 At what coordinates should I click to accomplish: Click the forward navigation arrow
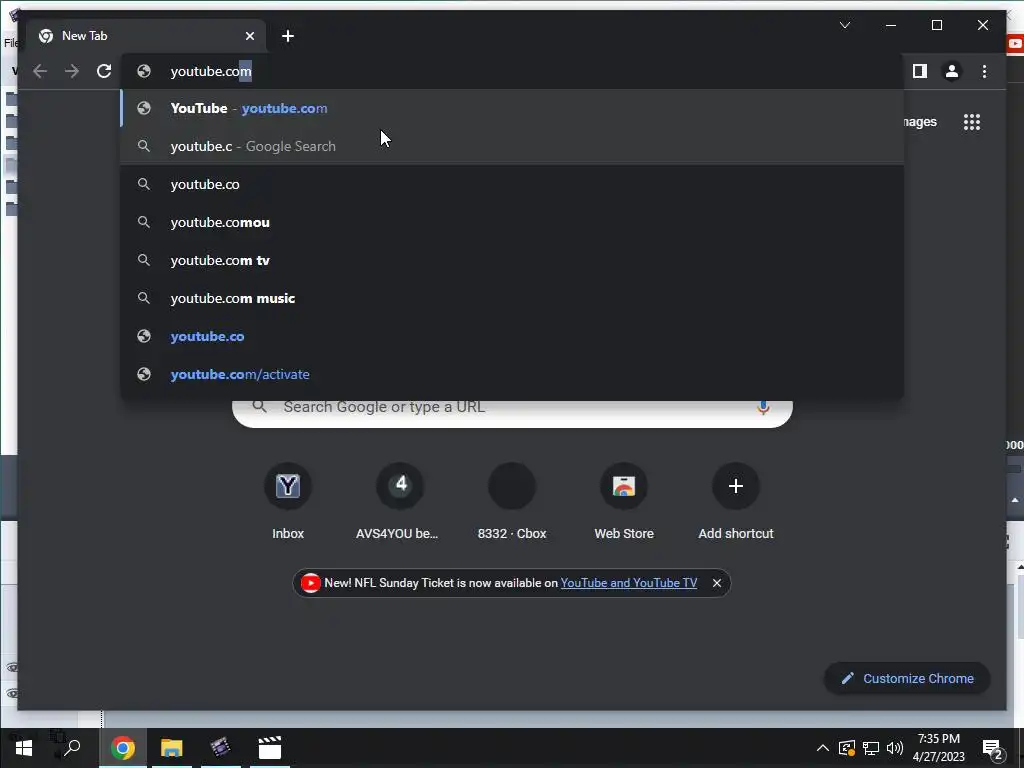pos(72,71)
